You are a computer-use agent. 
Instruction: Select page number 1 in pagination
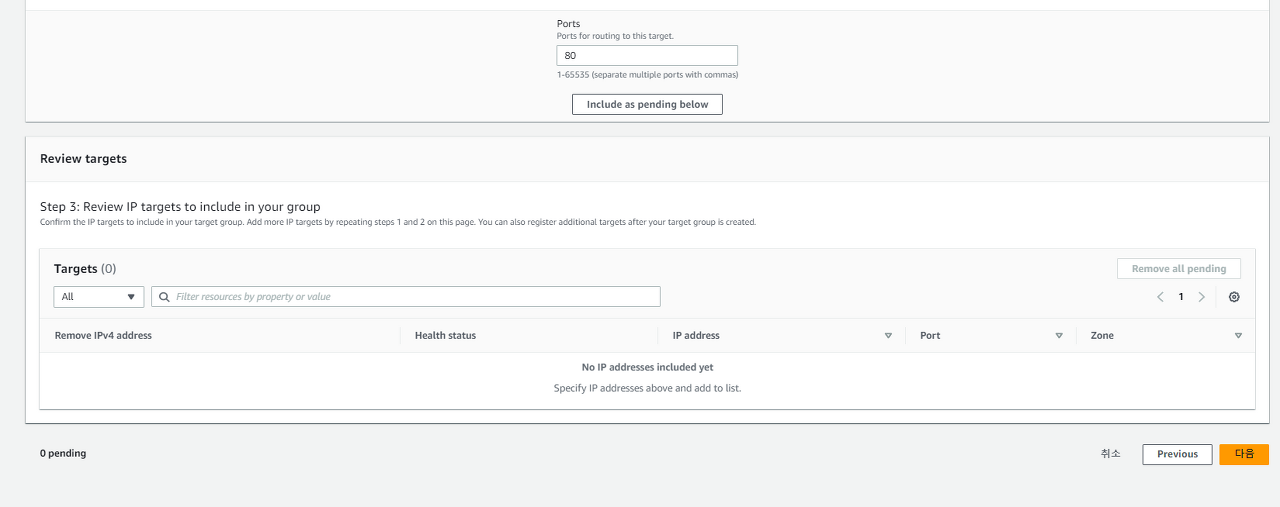tap(1181, 297)
